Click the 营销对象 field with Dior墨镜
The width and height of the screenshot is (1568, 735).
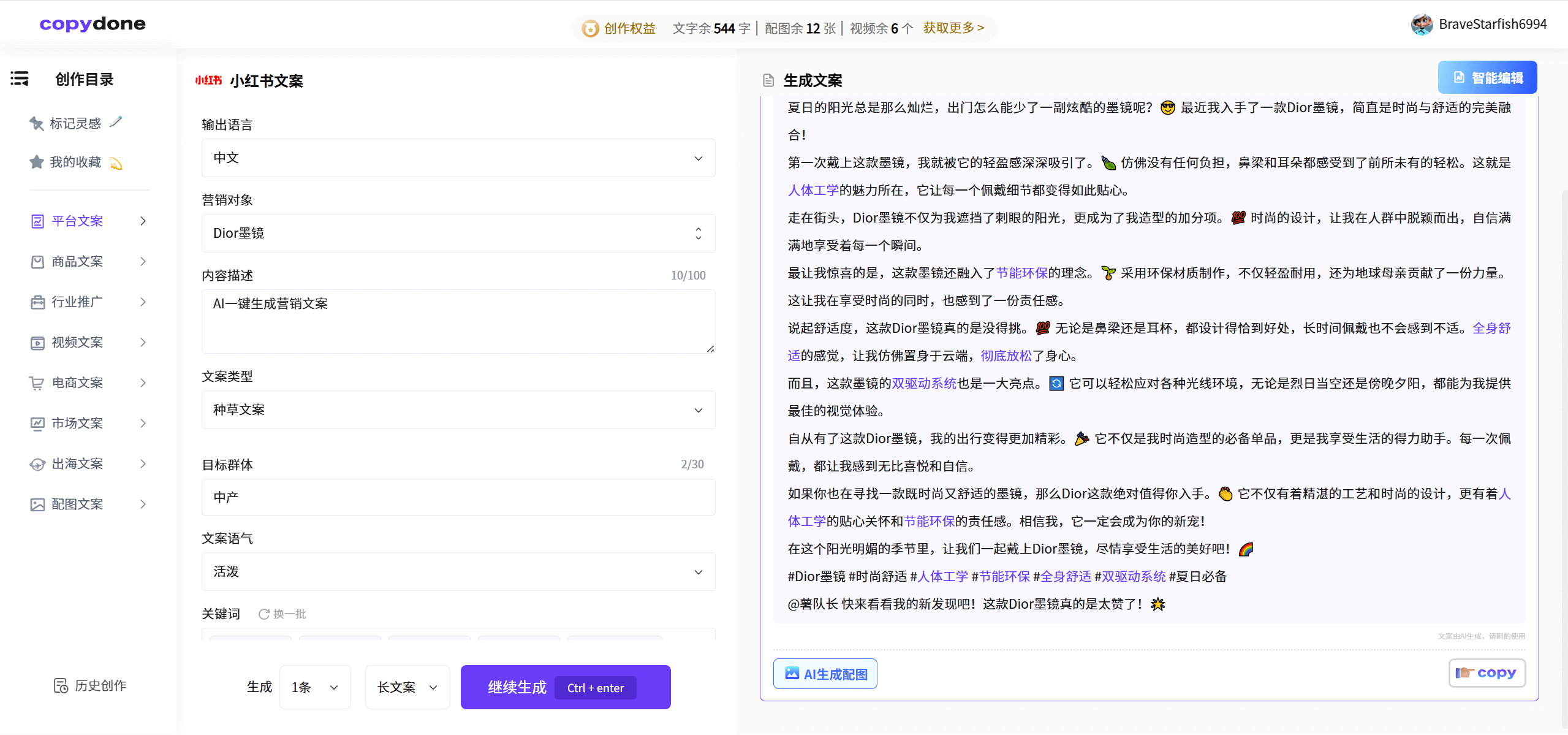tap(458, 233)
